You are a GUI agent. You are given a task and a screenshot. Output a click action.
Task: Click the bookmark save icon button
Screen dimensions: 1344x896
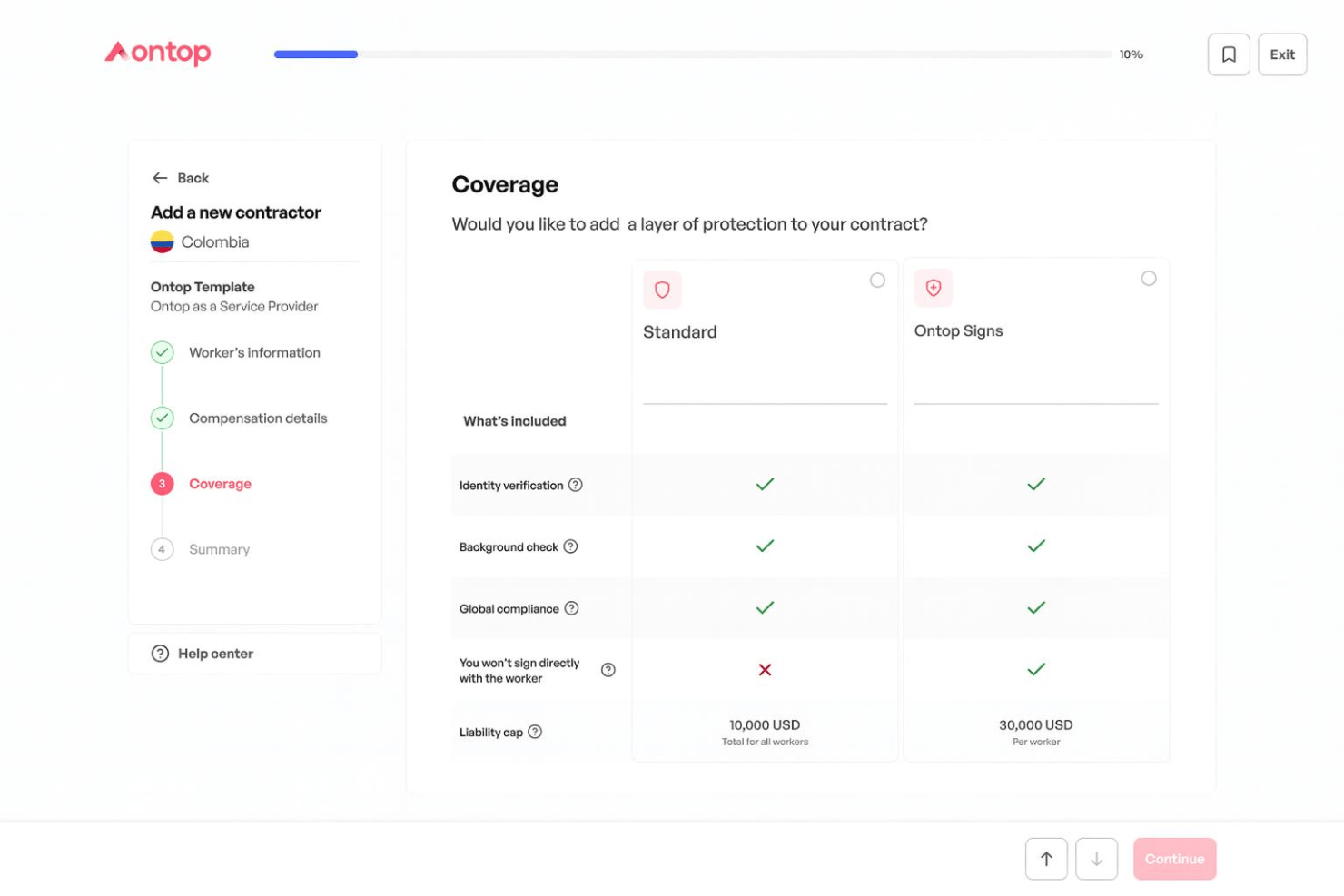point(1229,54)
